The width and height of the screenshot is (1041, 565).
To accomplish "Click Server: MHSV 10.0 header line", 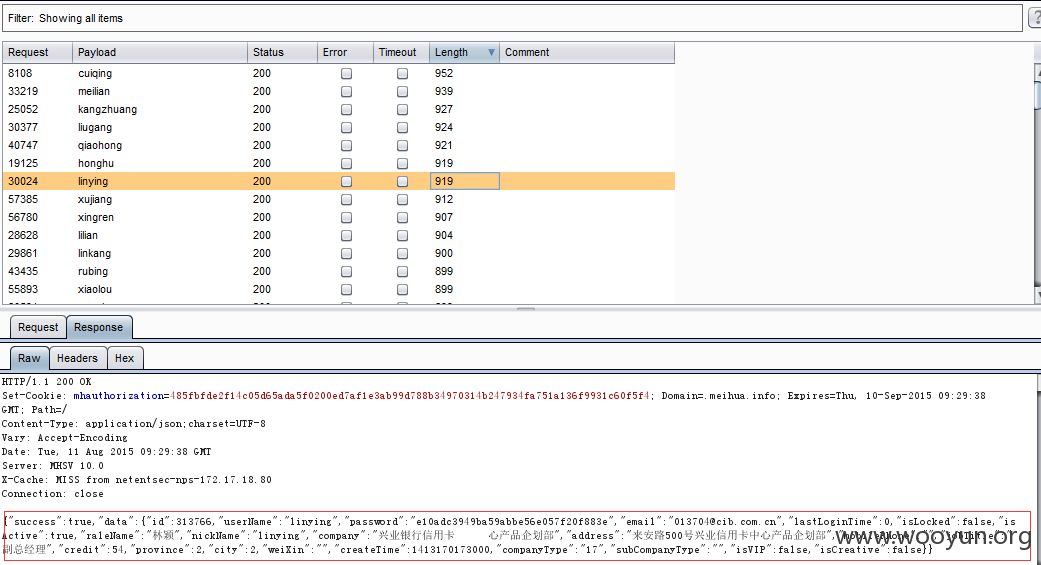I will click(52, 466).
